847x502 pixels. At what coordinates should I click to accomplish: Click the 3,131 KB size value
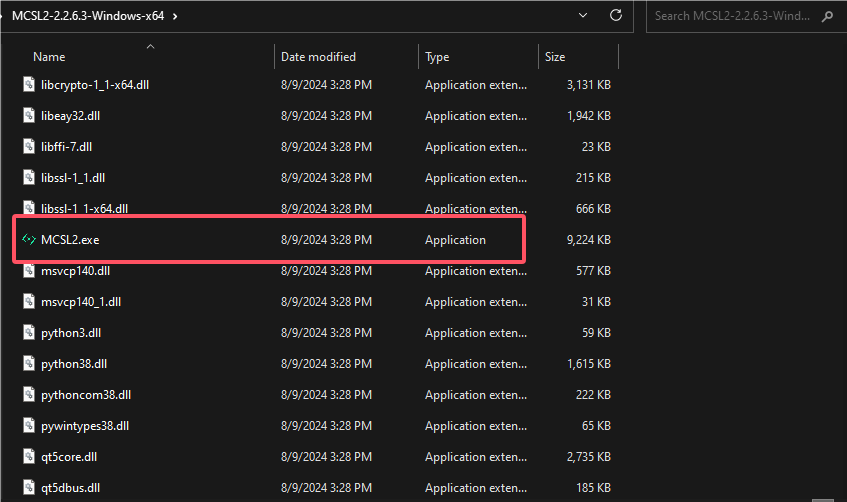589,85
